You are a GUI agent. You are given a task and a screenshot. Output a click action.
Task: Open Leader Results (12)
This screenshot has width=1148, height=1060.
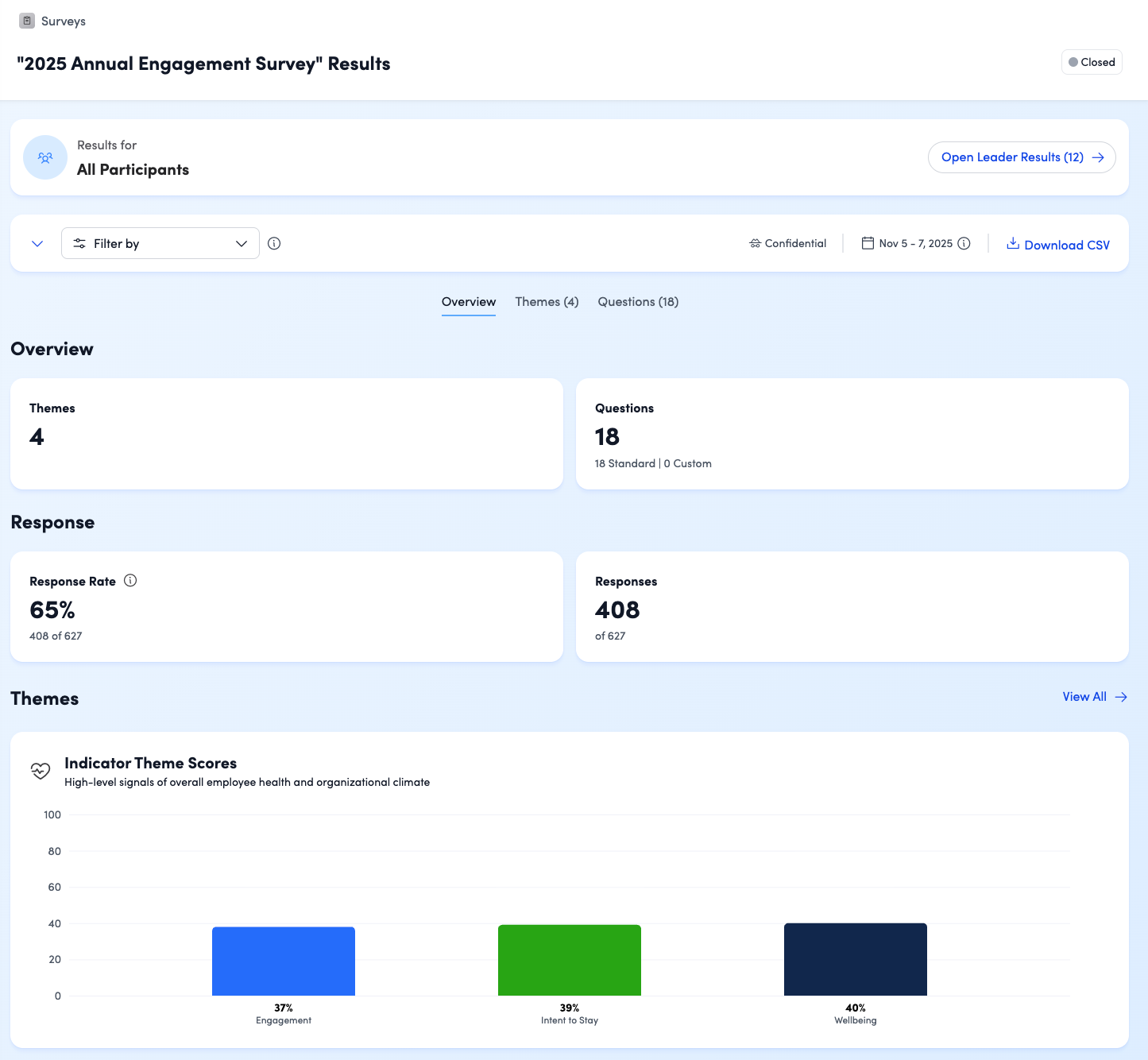click(x=1022, y=157)
